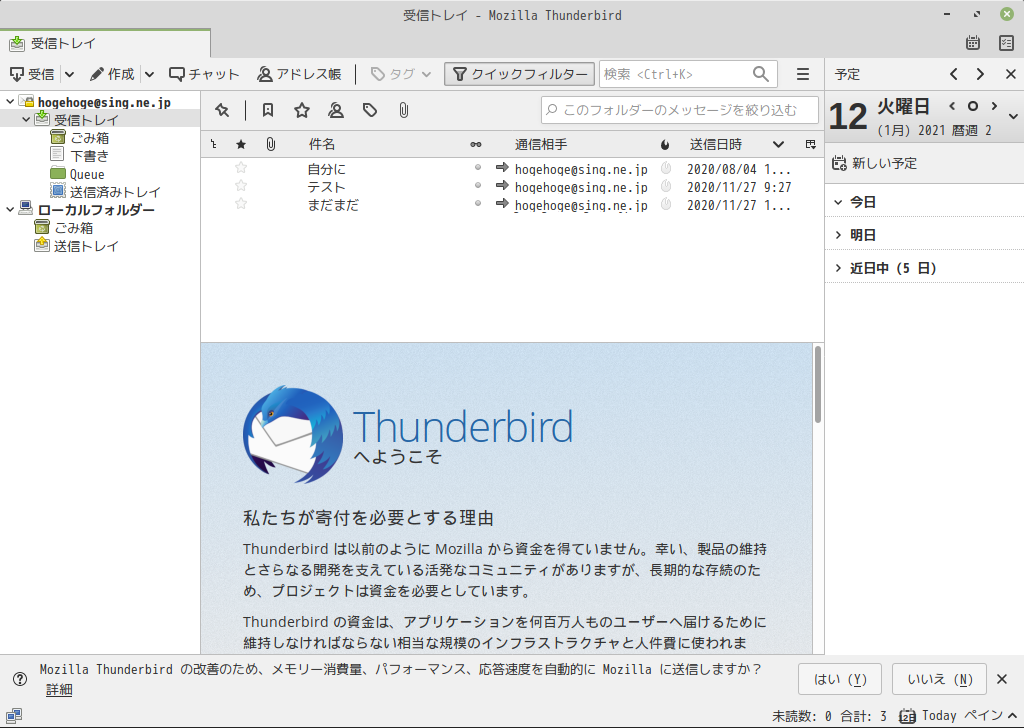Expand the 明日 agenda section
This screenshot has width=1024, height=728.
tap(839, 235)
